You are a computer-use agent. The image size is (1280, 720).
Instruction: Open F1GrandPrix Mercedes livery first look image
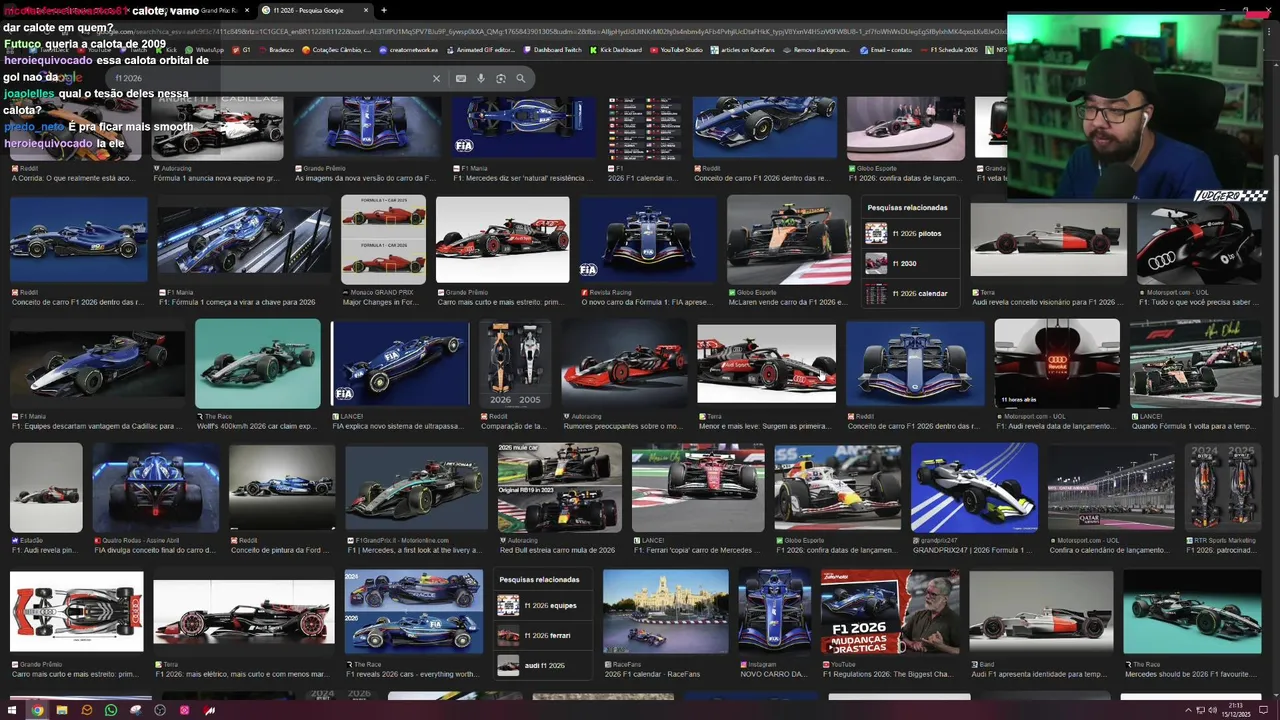[416, 488]
